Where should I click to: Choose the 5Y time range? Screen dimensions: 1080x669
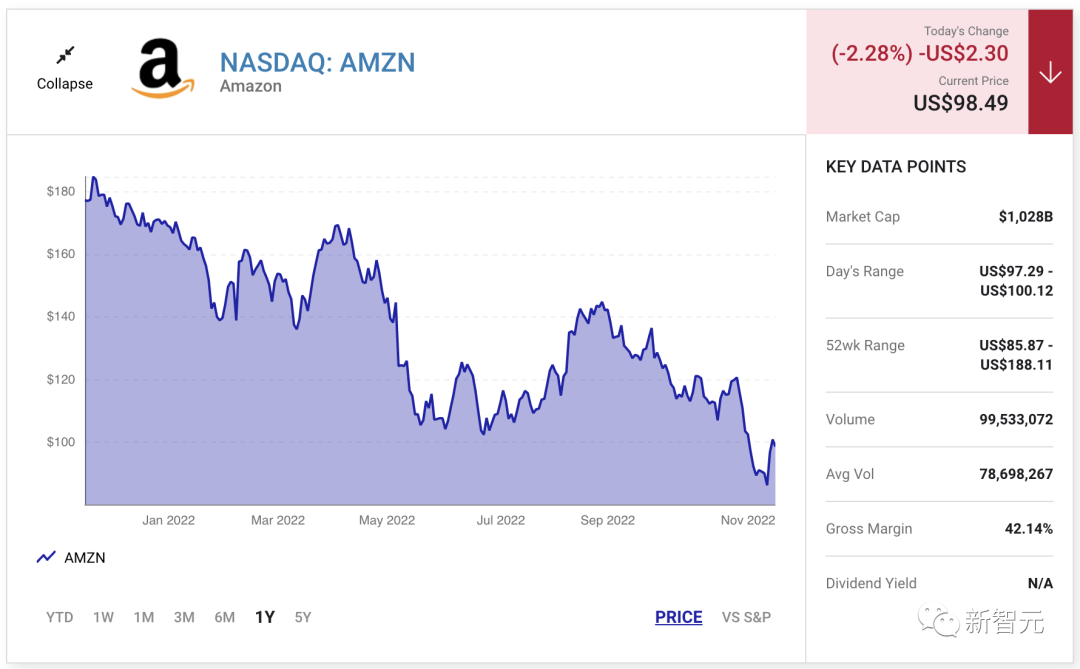303,617
